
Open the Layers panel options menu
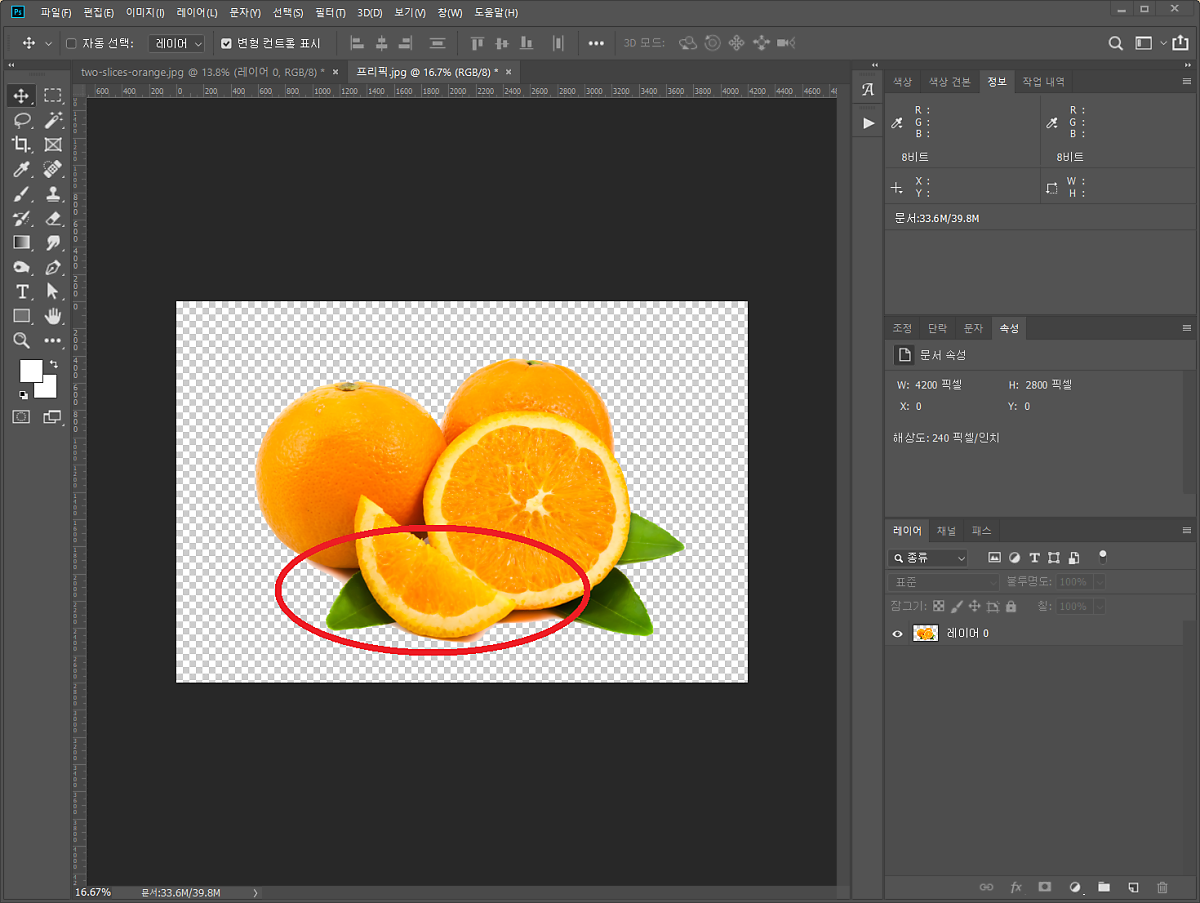pyautogui.click(x=1187, y=531)
